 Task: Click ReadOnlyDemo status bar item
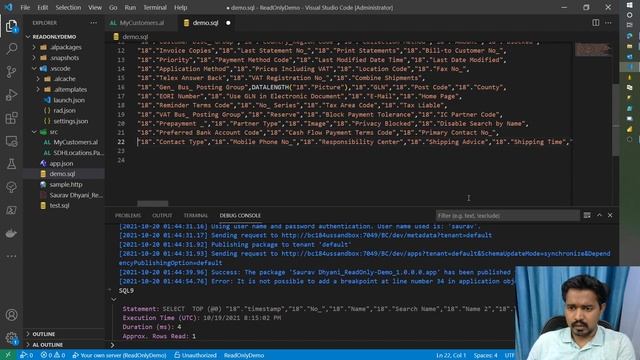pos(244,355)
